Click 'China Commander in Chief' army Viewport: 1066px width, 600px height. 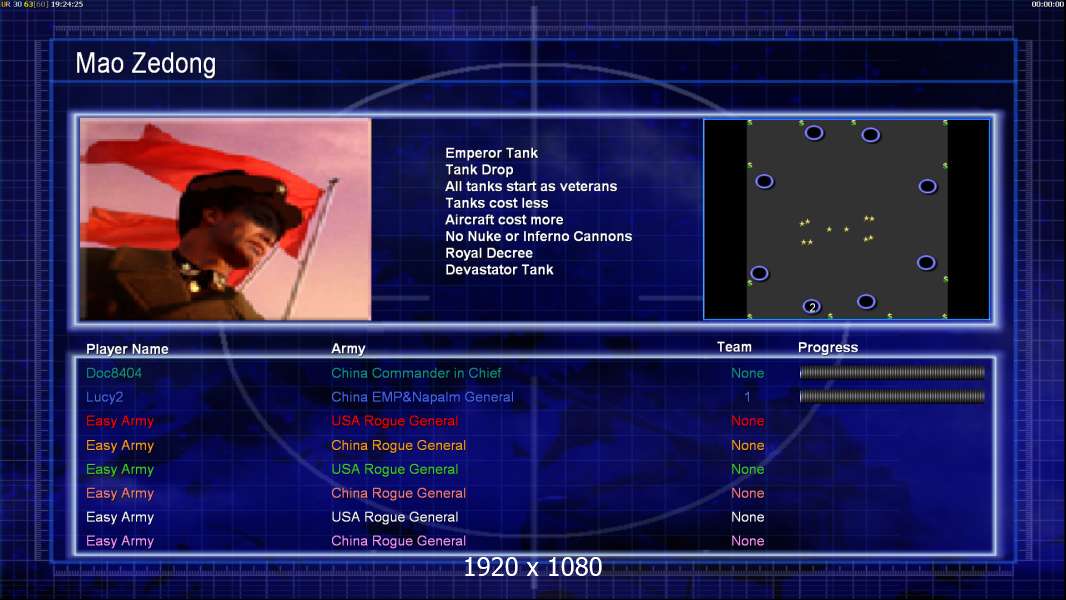416,373
